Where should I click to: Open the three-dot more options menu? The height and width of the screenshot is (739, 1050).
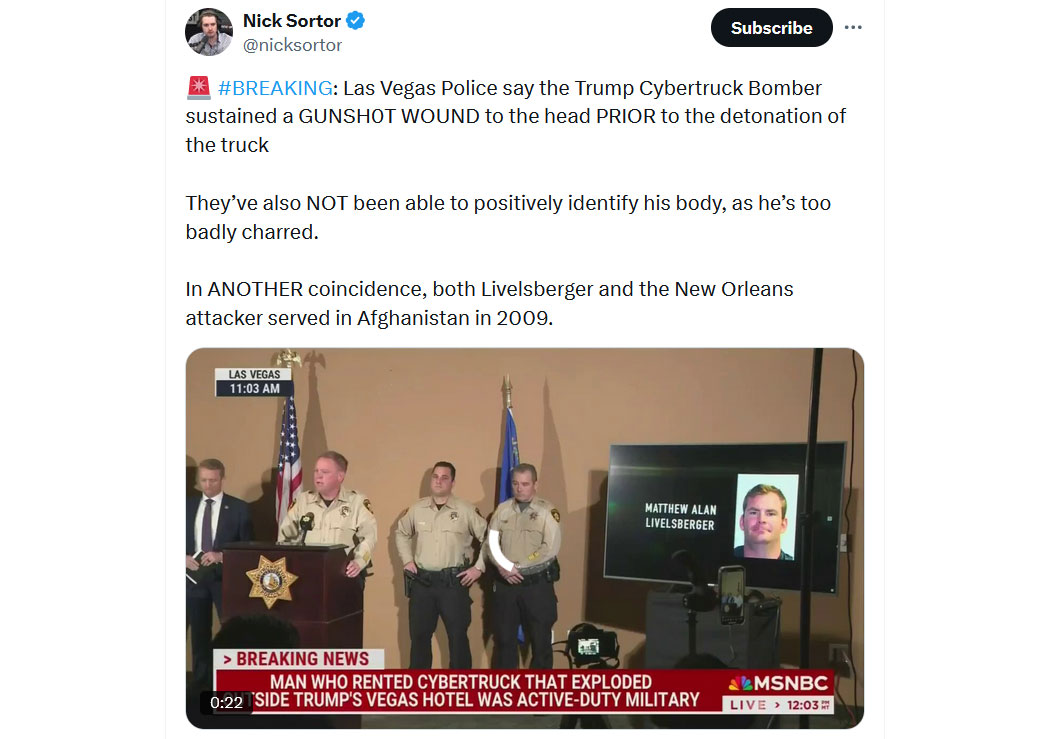853,27
